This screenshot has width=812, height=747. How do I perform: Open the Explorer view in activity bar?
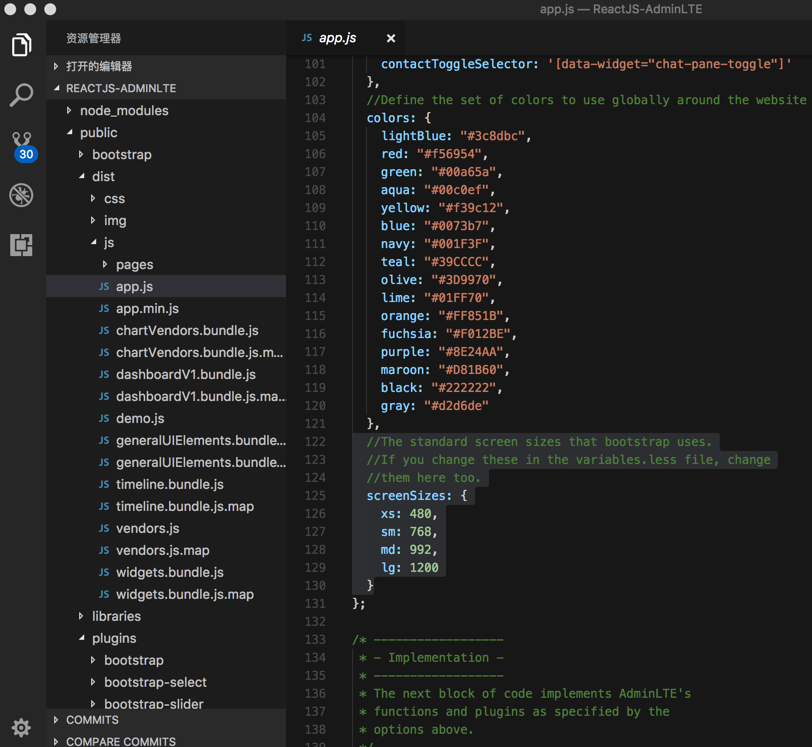pos(21,45)
